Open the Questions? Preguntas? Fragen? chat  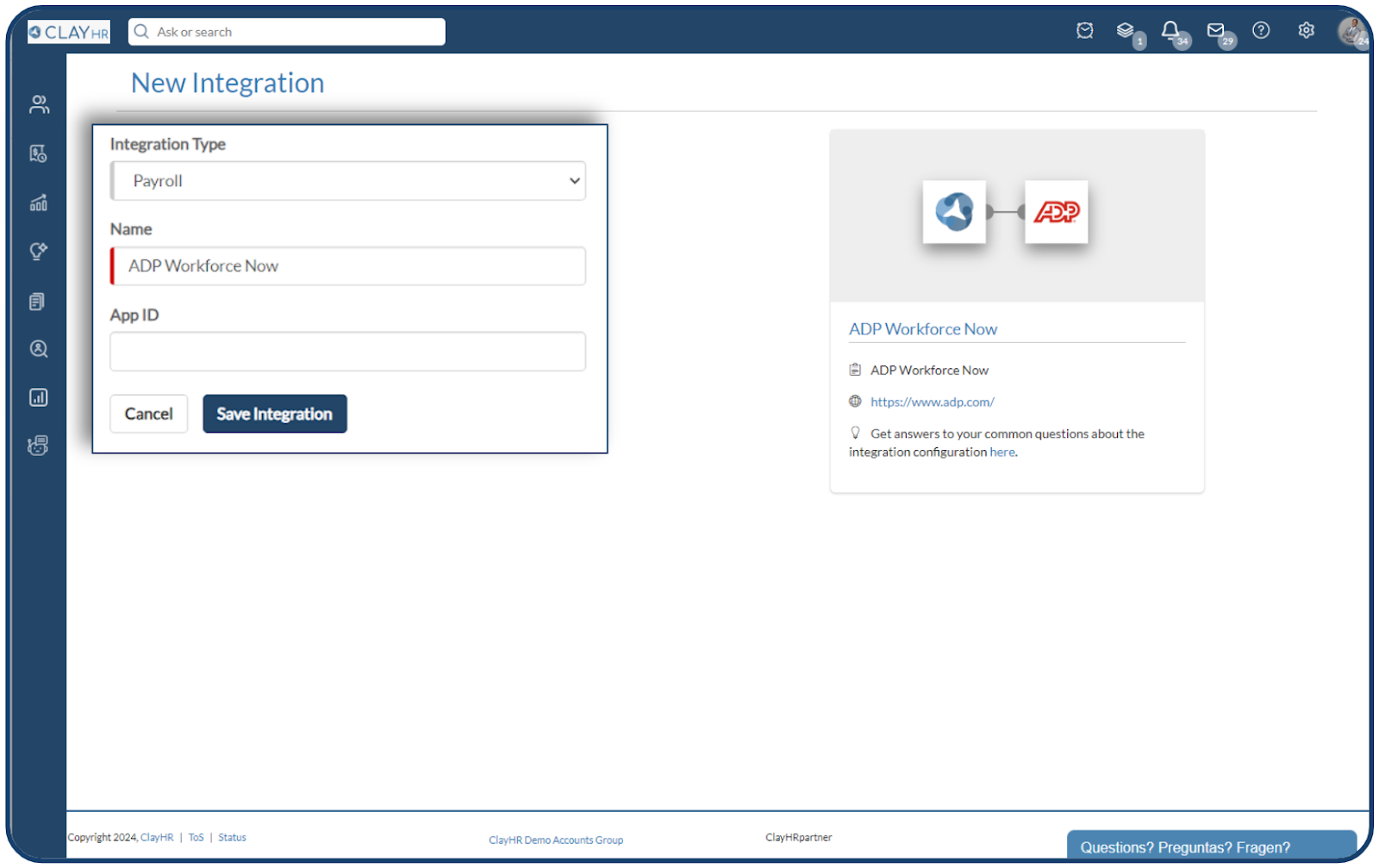pos(1212,846)
